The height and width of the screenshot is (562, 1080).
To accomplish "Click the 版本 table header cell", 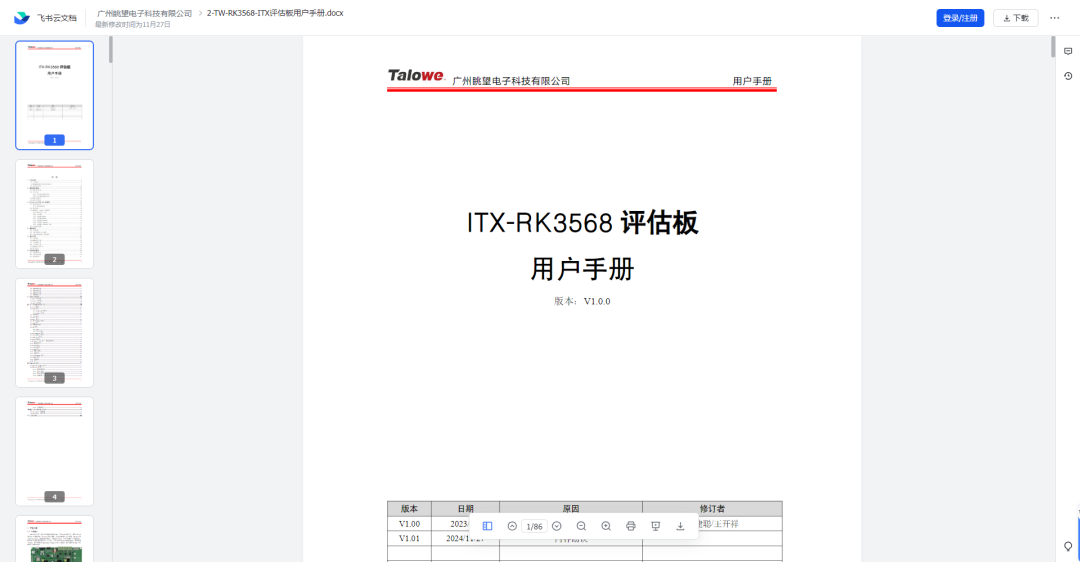I will point(409,509).
